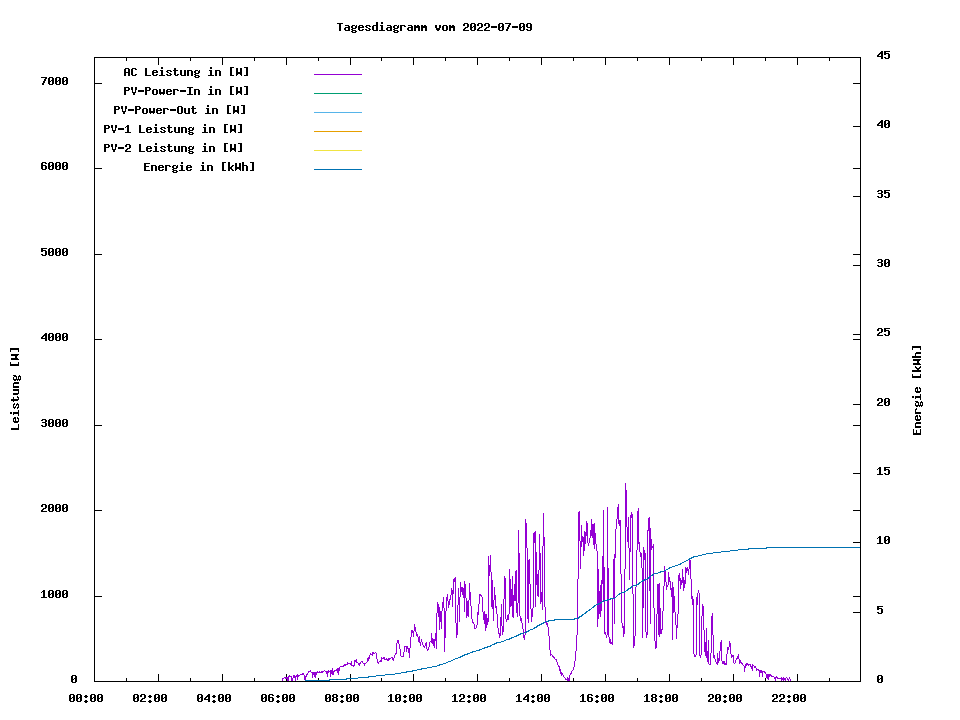
Task: Click the 12:00 time axis label
Action: (469, 698)
